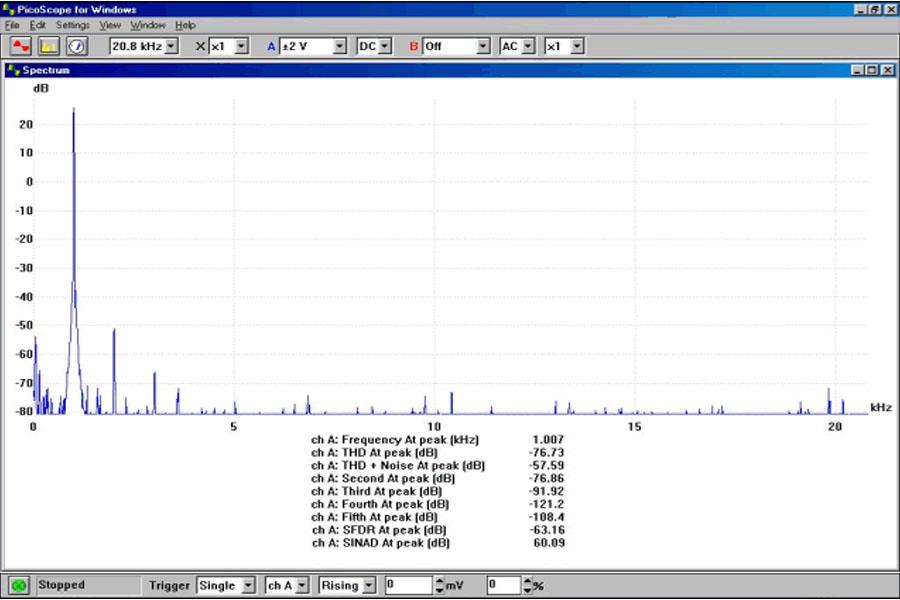Open the spectrum analyzer view icon

click(48, 46)
